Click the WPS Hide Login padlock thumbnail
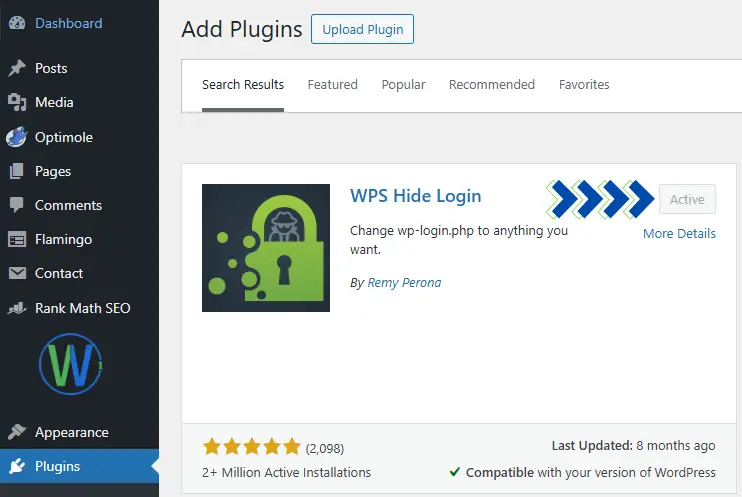This screenshot has width=742, height=497. [266, 248]
